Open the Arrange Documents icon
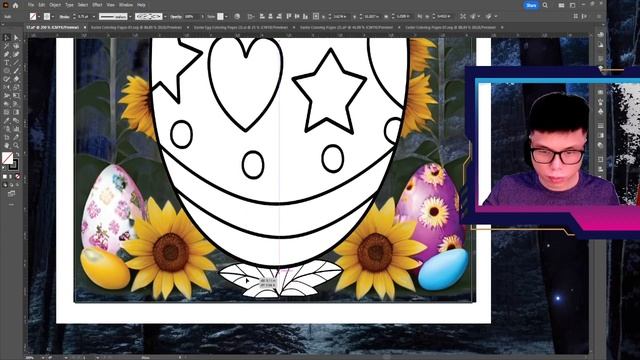640x360 pixels. [561, 5]
